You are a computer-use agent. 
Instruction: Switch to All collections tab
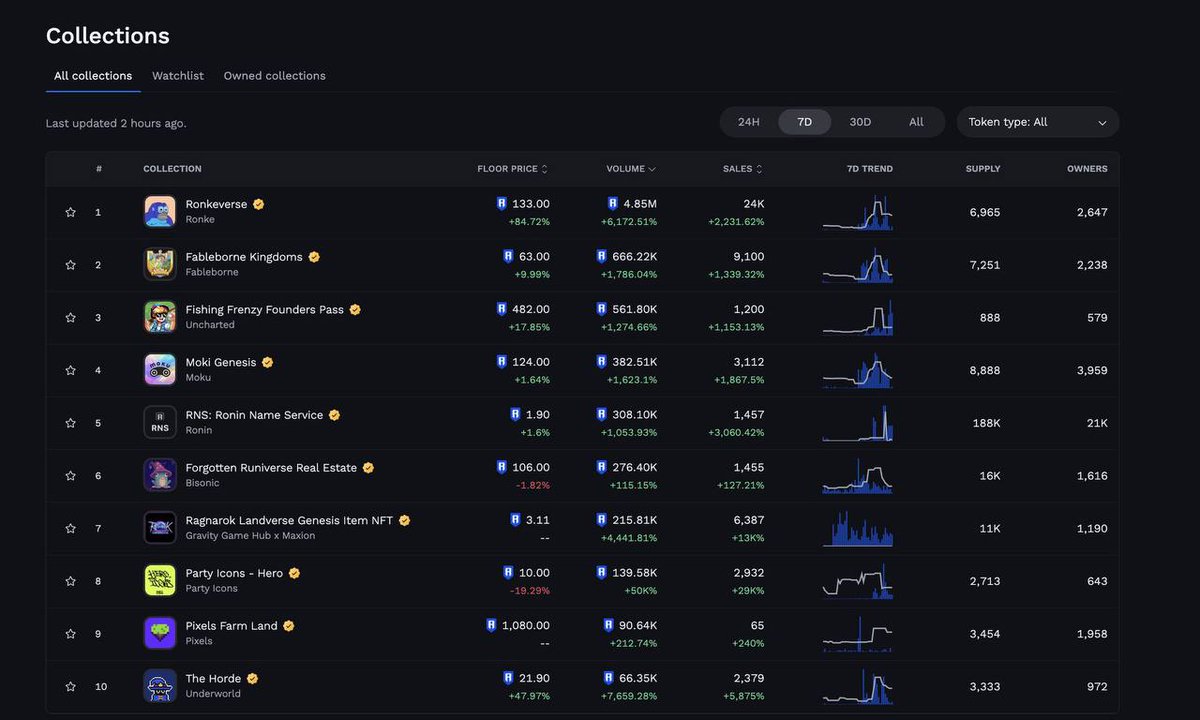click(x=93, y=76)
